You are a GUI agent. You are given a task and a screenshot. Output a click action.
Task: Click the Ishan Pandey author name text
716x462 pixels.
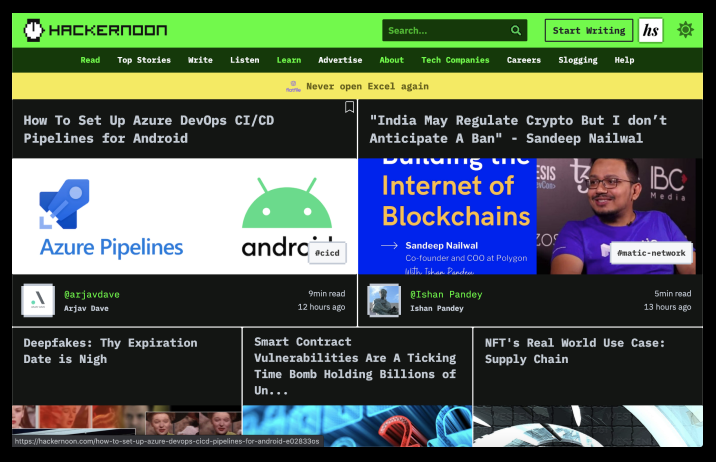(x=437, y=309)
